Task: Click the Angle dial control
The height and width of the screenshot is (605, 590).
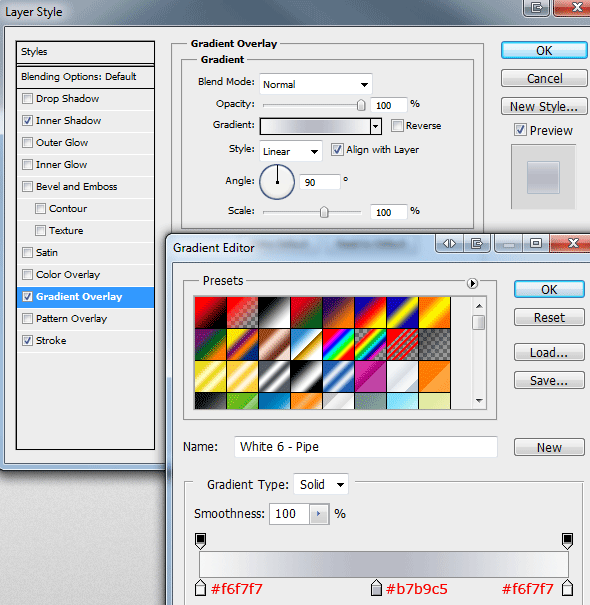Action: (x=277, y=182)
